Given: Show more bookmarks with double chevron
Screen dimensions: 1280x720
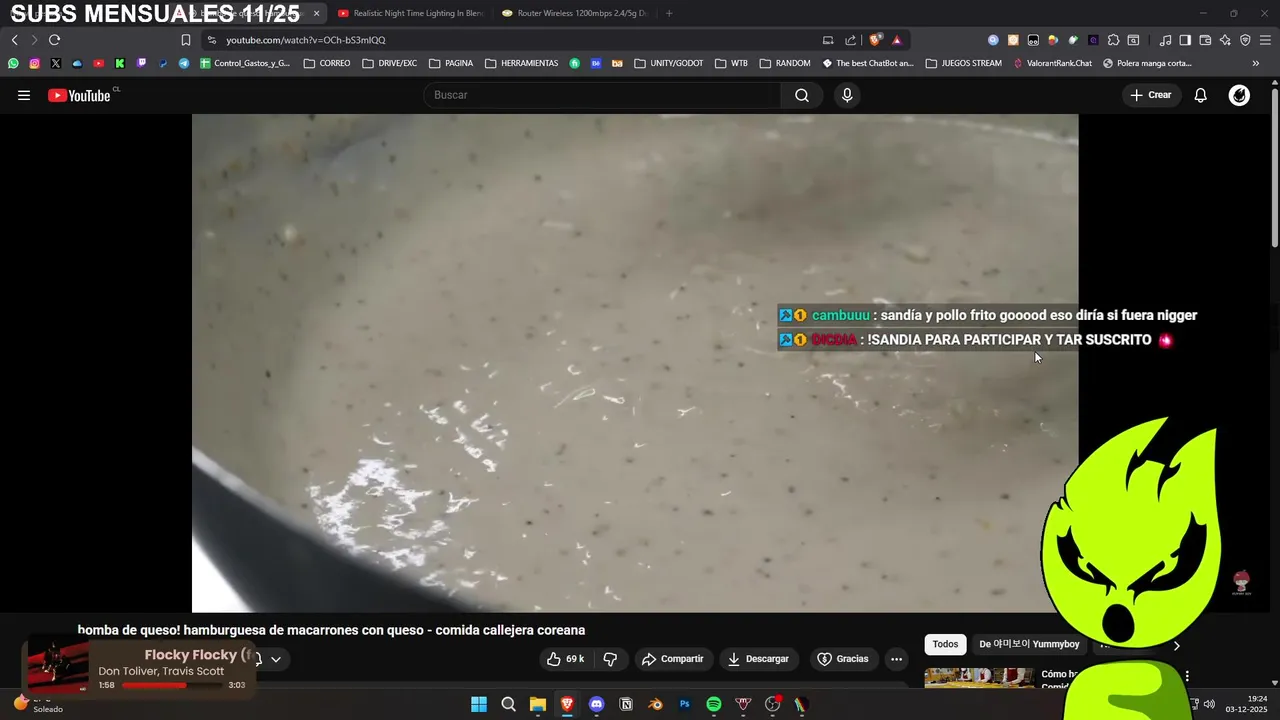Looking at the screenshot, I should point(1256,63).
